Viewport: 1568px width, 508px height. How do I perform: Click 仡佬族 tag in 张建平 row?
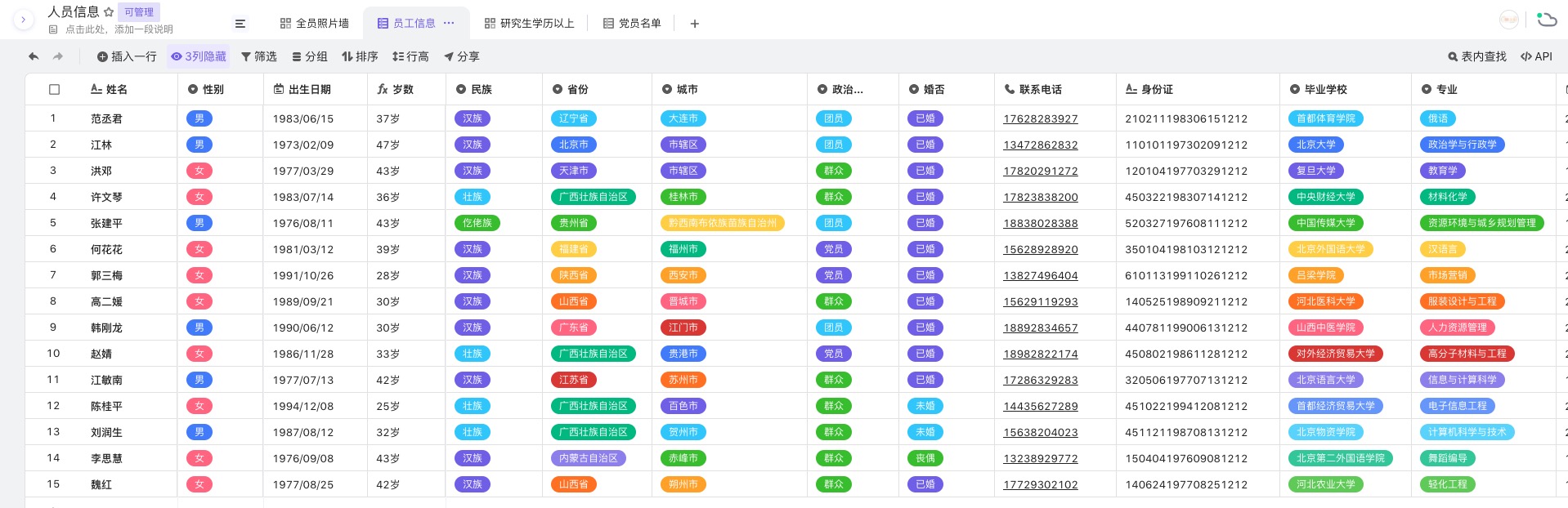(477, 223)
